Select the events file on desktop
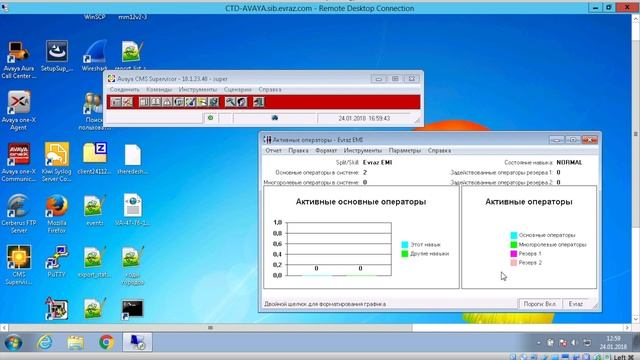640x360 pixels. [94, 210]
